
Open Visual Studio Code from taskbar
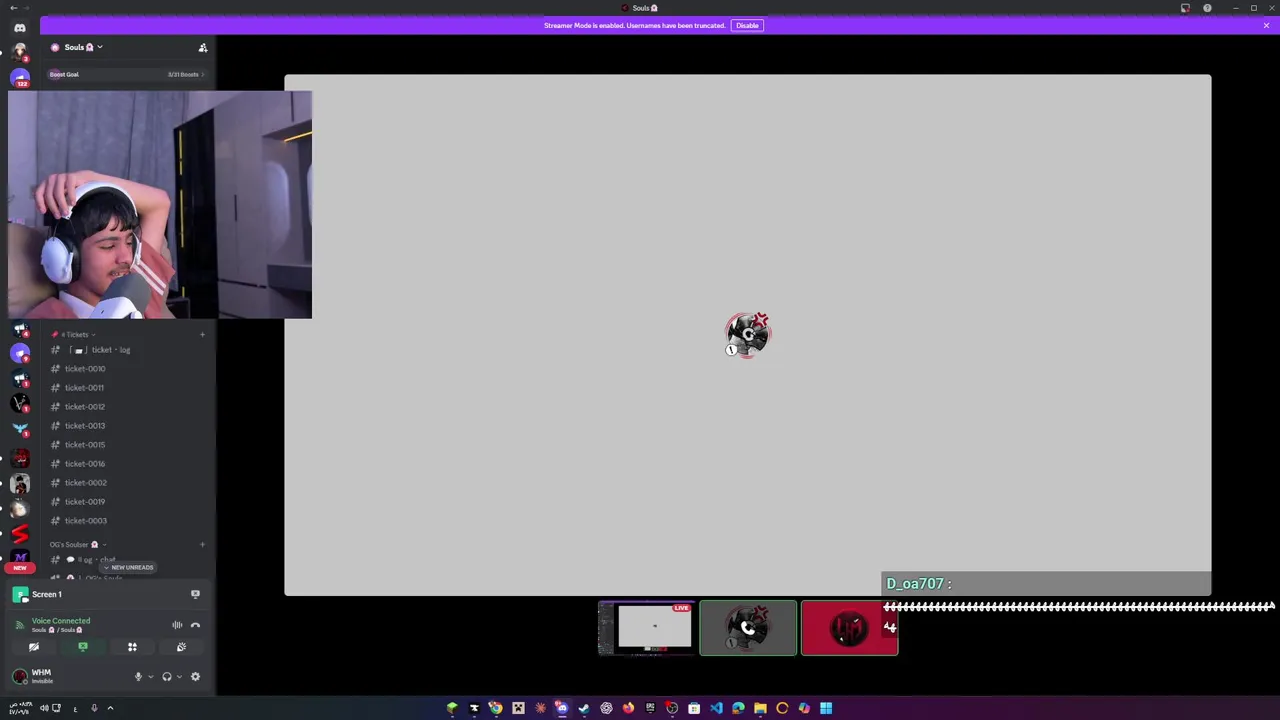pyautogui.click(x=716, y=708)
